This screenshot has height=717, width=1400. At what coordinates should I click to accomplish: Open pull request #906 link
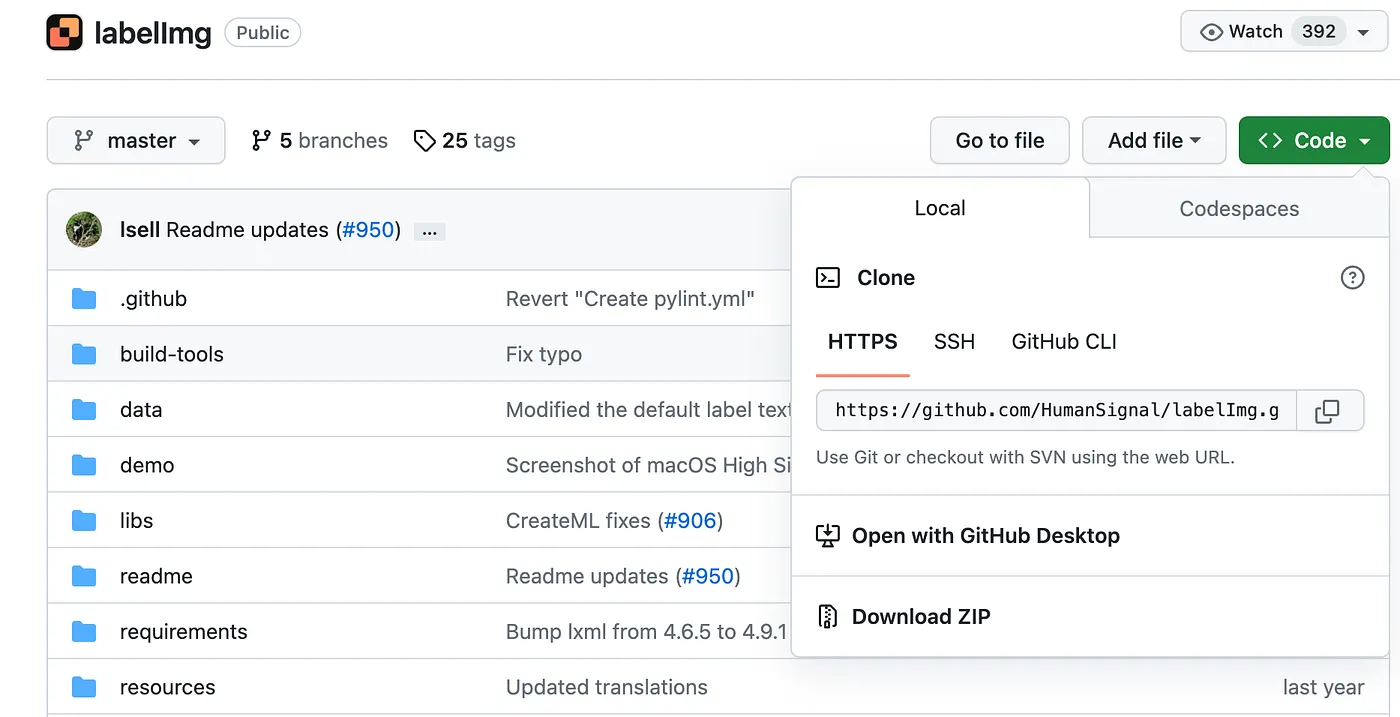(690, 521)
